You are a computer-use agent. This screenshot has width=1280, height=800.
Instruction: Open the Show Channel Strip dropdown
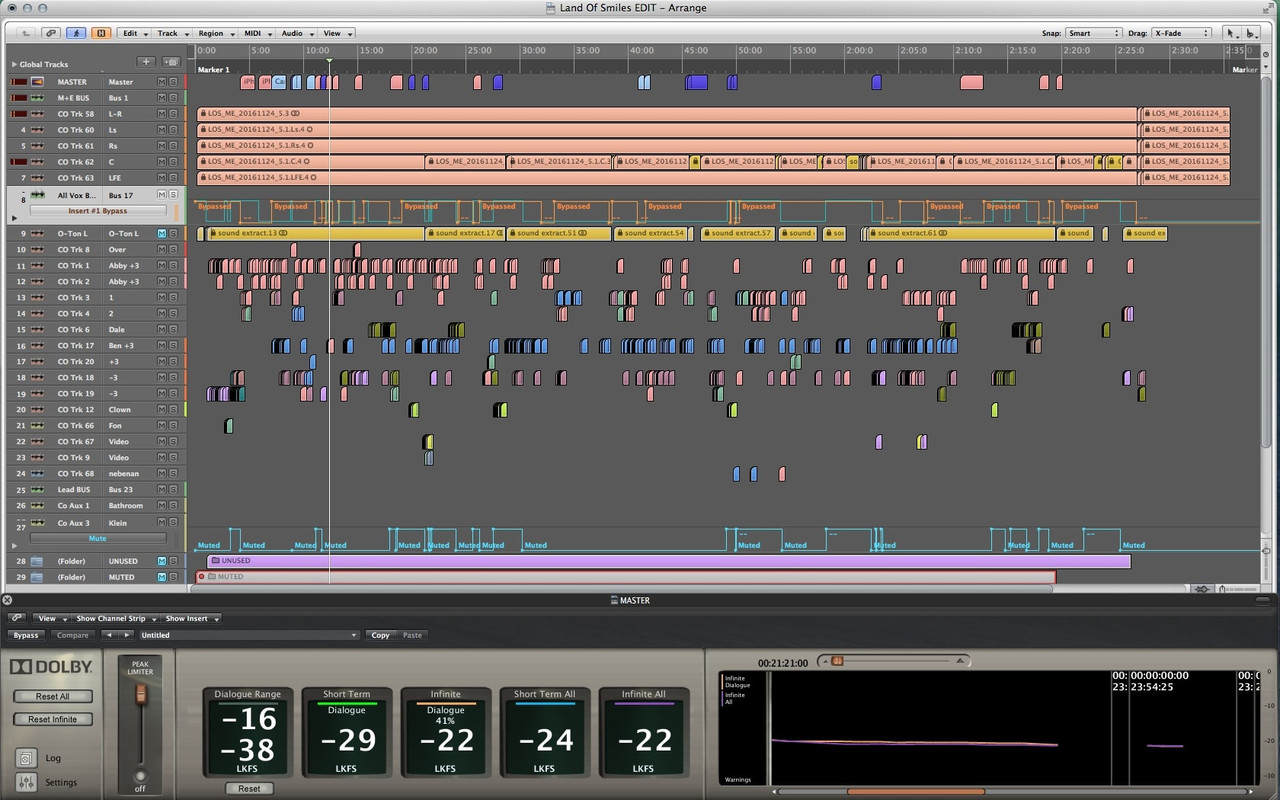point(115,618)
